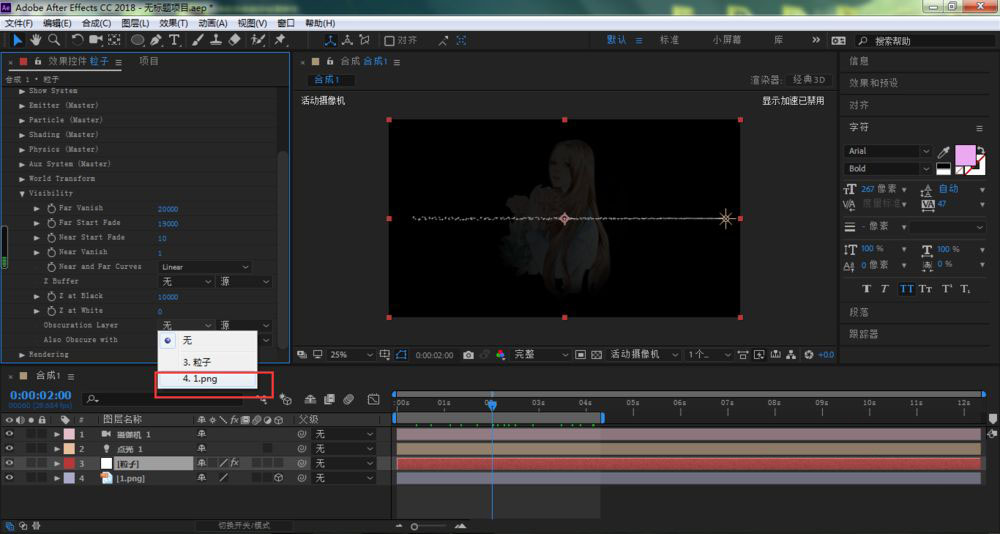Select the Zoom magnifier tool
Viewport: 1000px width, 534px height.
point(55,40)
